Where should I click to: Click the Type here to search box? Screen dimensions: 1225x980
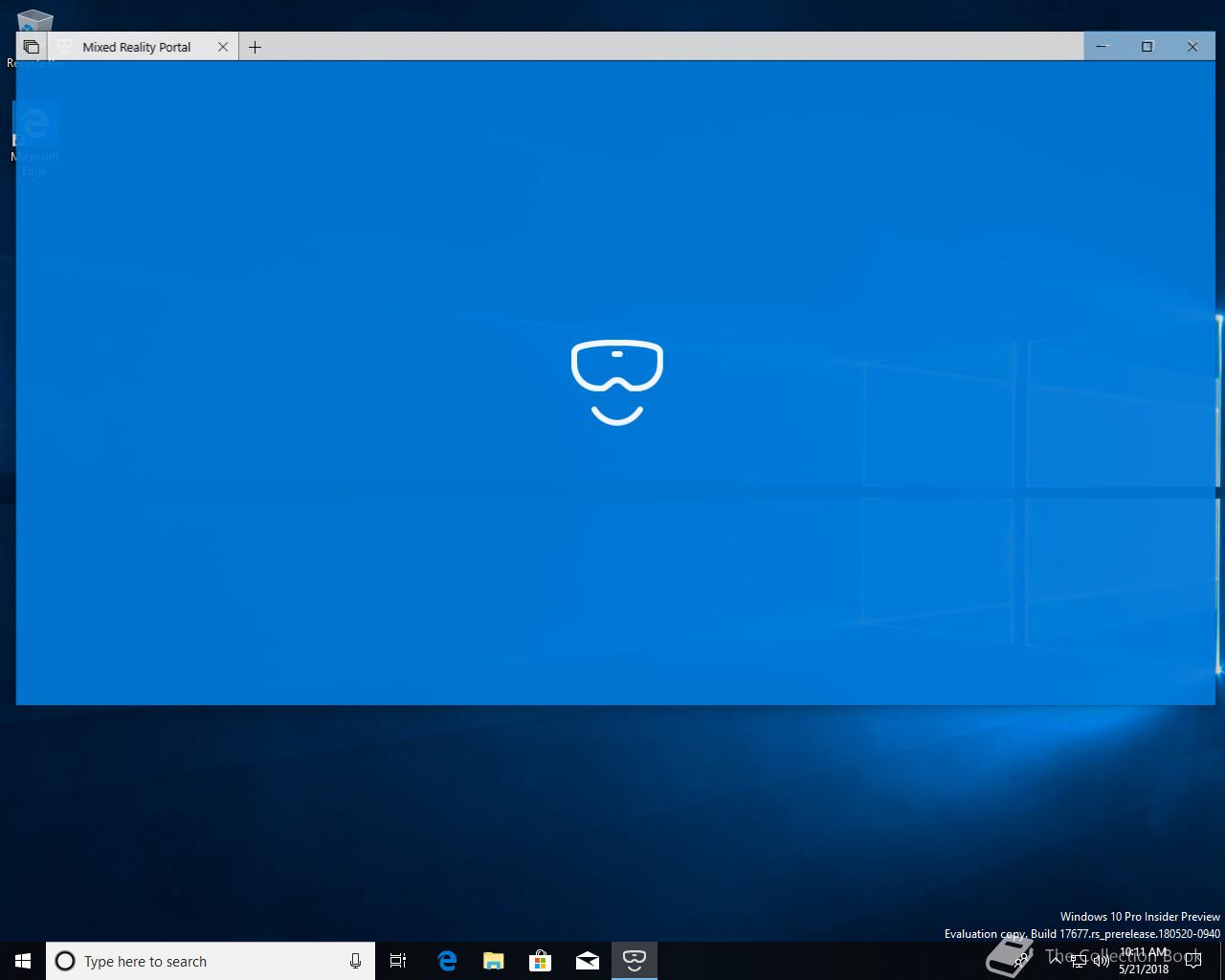click(211, 961)
